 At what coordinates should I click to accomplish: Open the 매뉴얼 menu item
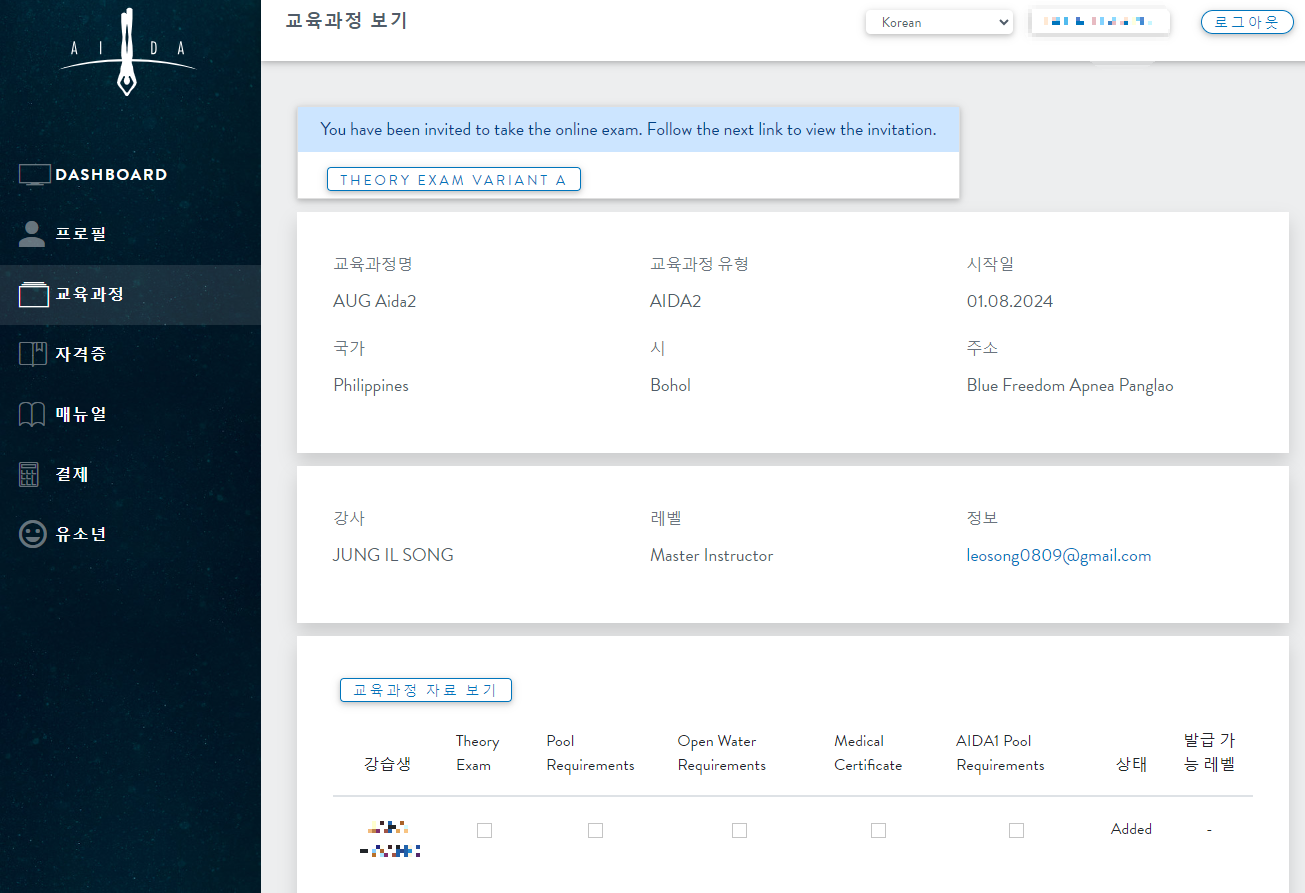click(x=130, y=414)
